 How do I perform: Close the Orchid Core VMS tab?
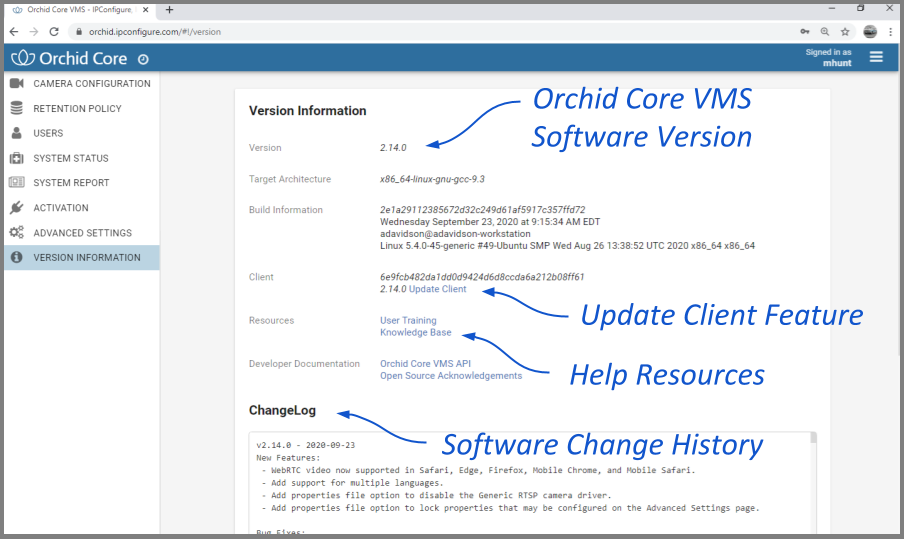pyautogui.click(x=145, y=10)
